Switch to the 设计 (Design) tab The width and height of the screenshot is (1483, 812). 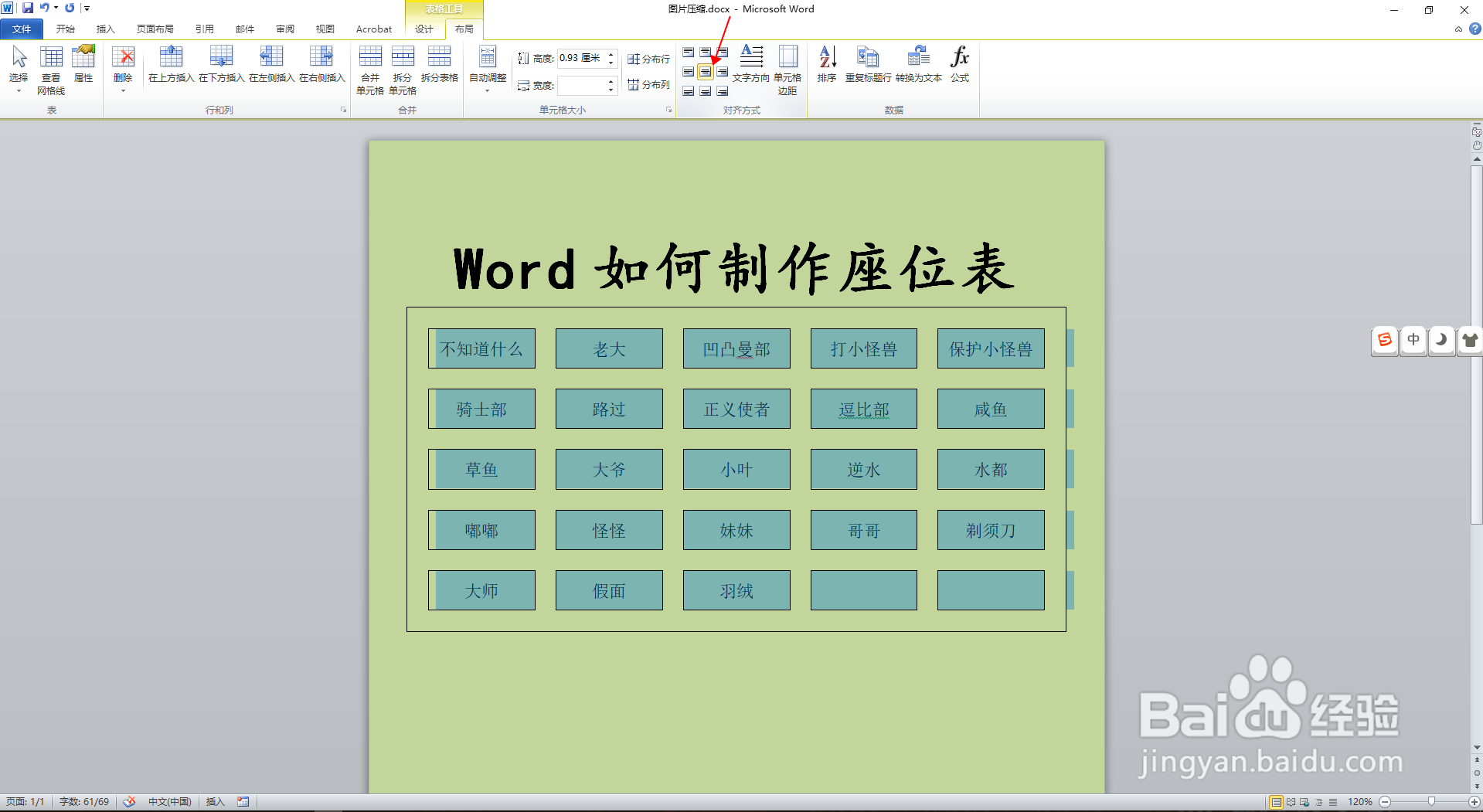(x=424, y=29)
